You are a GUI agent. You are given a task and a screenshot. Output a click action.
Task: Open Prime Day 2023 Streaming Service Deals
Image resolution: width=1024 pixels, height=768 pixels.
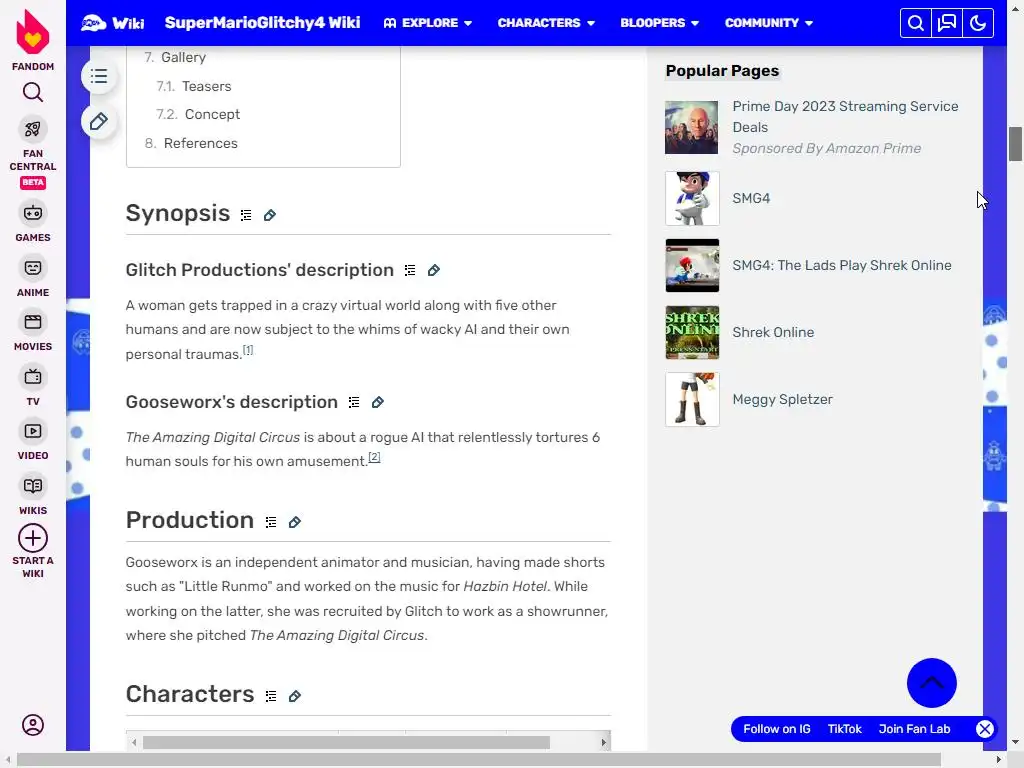pos(845,116)
